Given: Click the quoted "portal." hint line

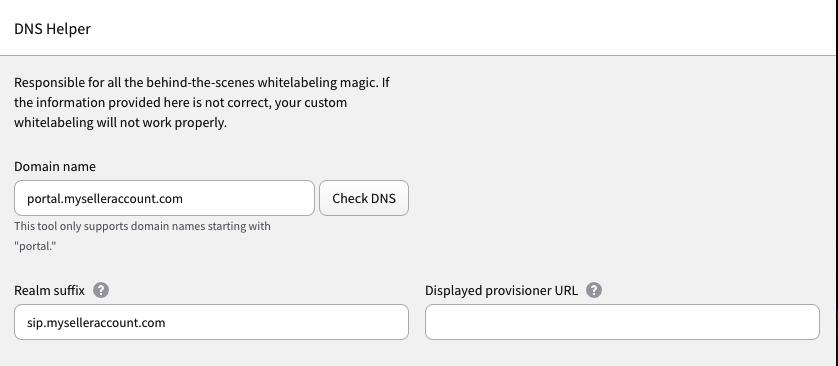Looking at the screenshot, I should [35, 246].
